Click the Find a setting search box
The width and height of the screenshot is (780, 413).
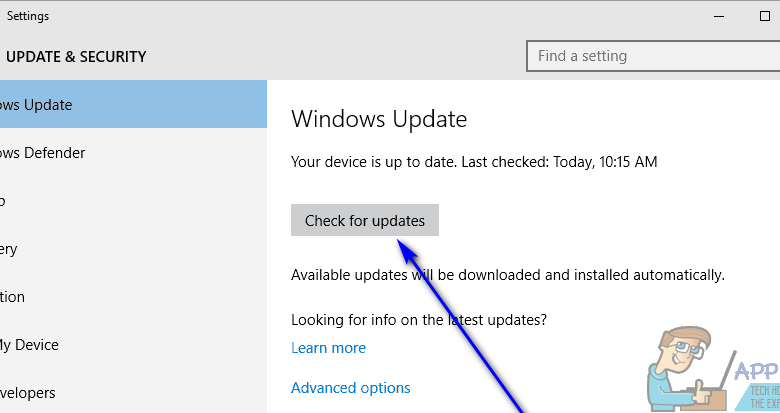click(650, 56)
